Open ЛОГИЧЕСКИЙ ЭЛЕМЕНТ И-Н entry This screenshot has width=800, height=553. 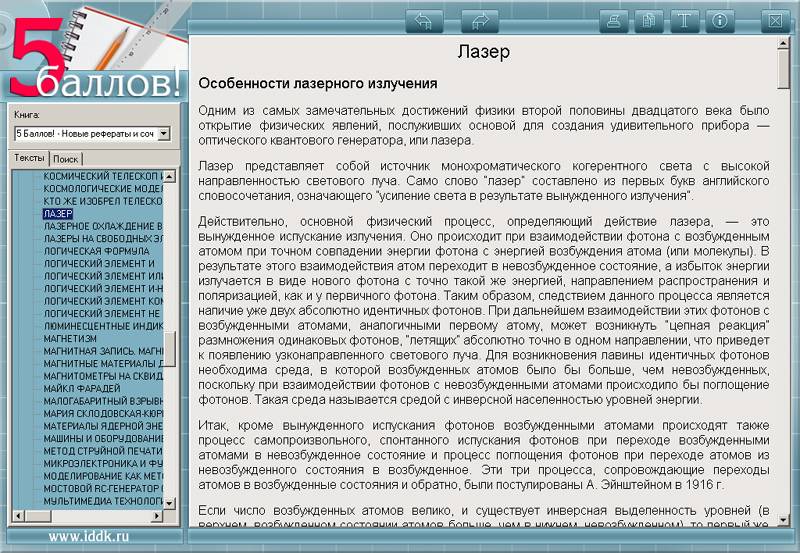[103, 288]
